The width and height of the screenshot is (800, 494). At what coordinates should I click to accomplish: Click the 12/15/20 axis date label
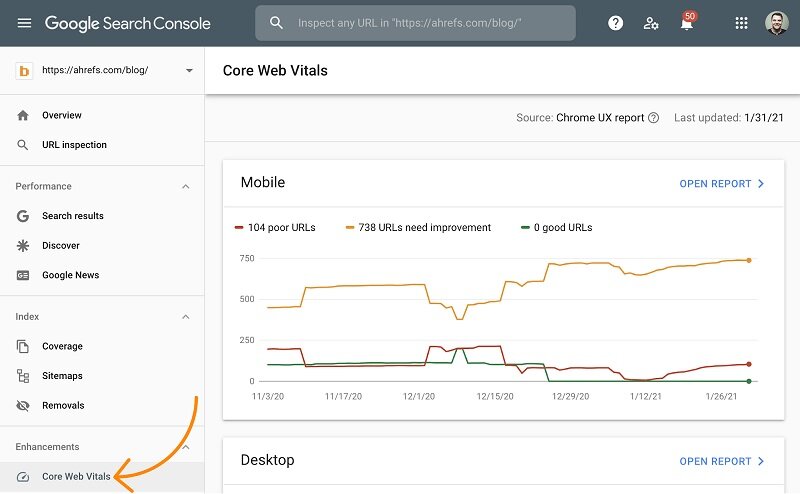(495, 397)
